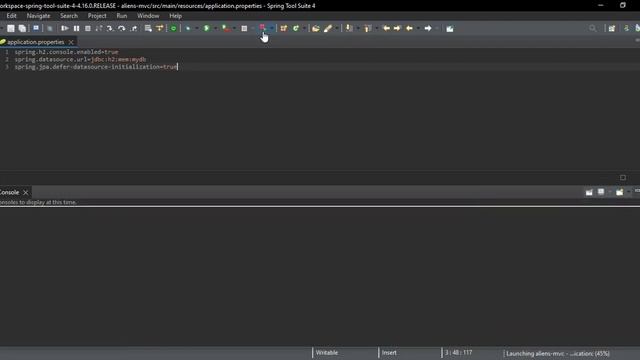Open the Help menu
Screen dimensions: 640x360
tap(176, 16)
